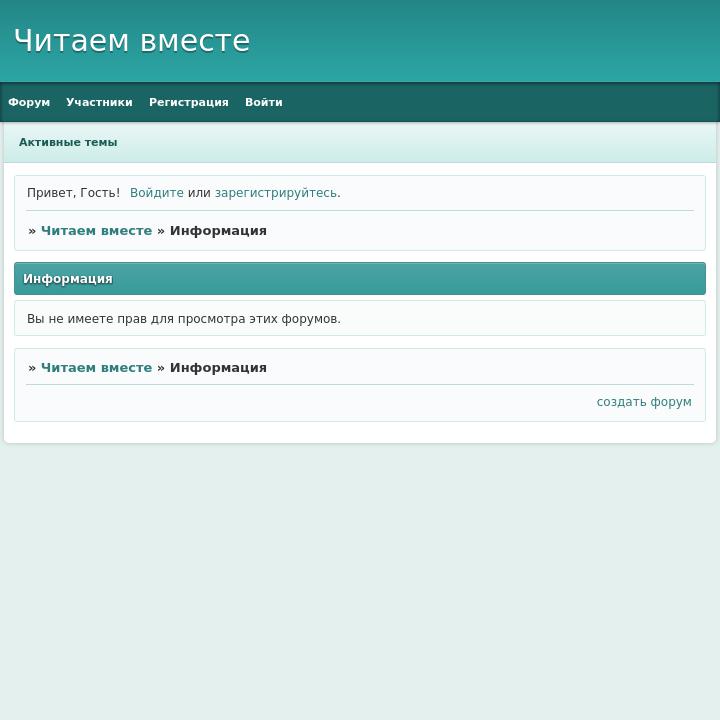Go to Регистрация in navigation bar

pos(189,102)
